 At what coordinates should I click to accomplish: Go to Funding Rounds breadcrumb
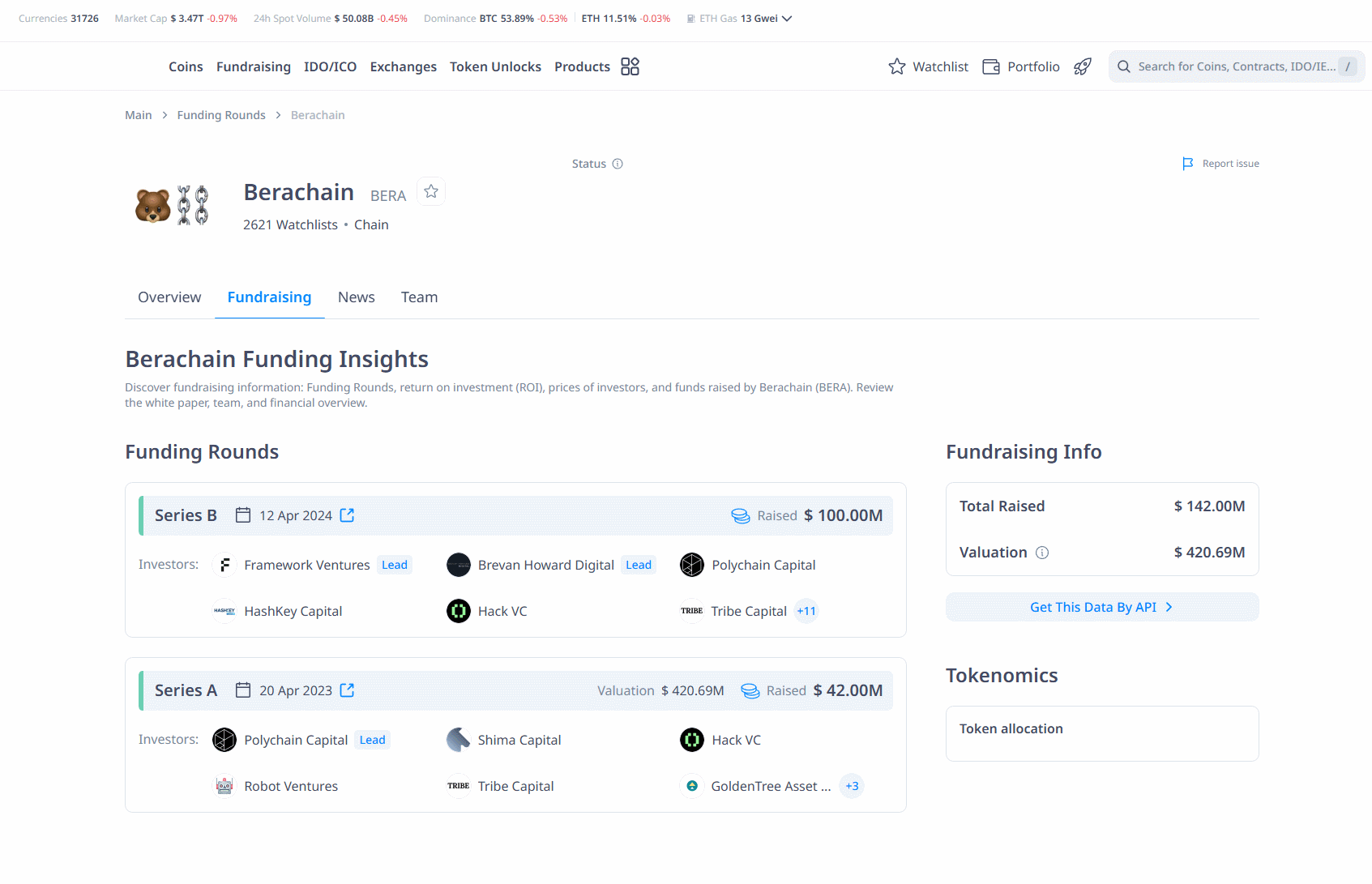[221, 115]
